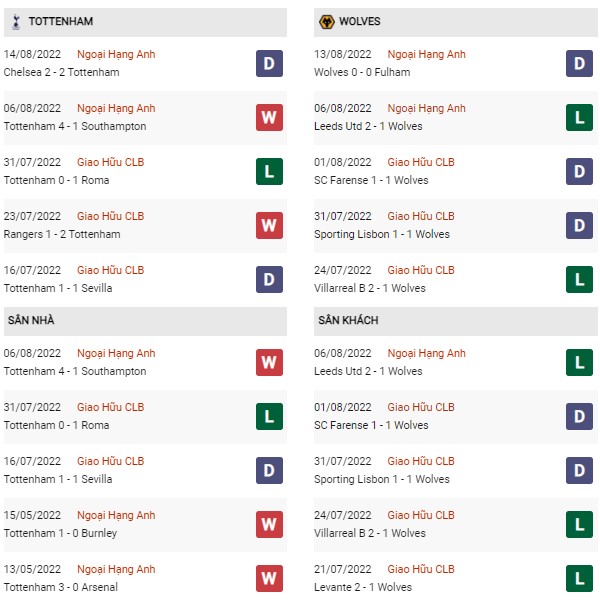The height and width of the screenshot is (604, 600).
Task: Click D badge for Wolves 0-0 Fulham
Action: [x=579, y=64]
